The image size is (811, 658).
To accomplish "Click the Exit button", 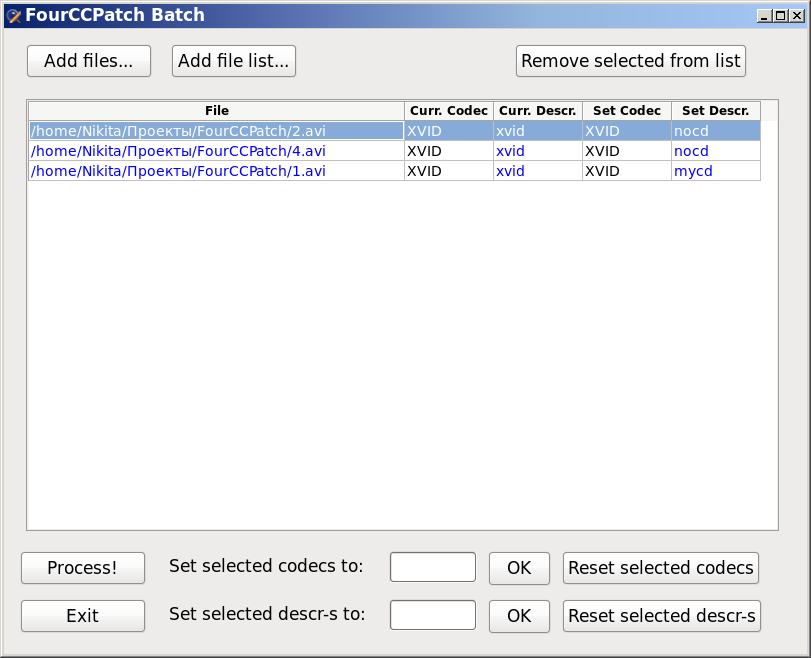I will (83, 616).
